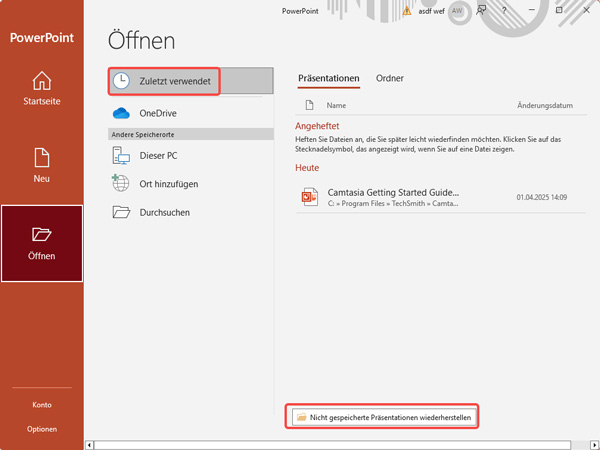Select the Öffnen folder sidebar item
The height and width of the screenshot is (450, 600).
click(42, 243)
